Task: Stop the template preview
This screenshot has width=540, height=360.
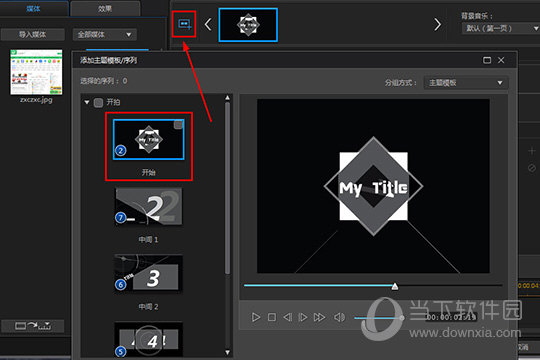Action: coord(272,317)
